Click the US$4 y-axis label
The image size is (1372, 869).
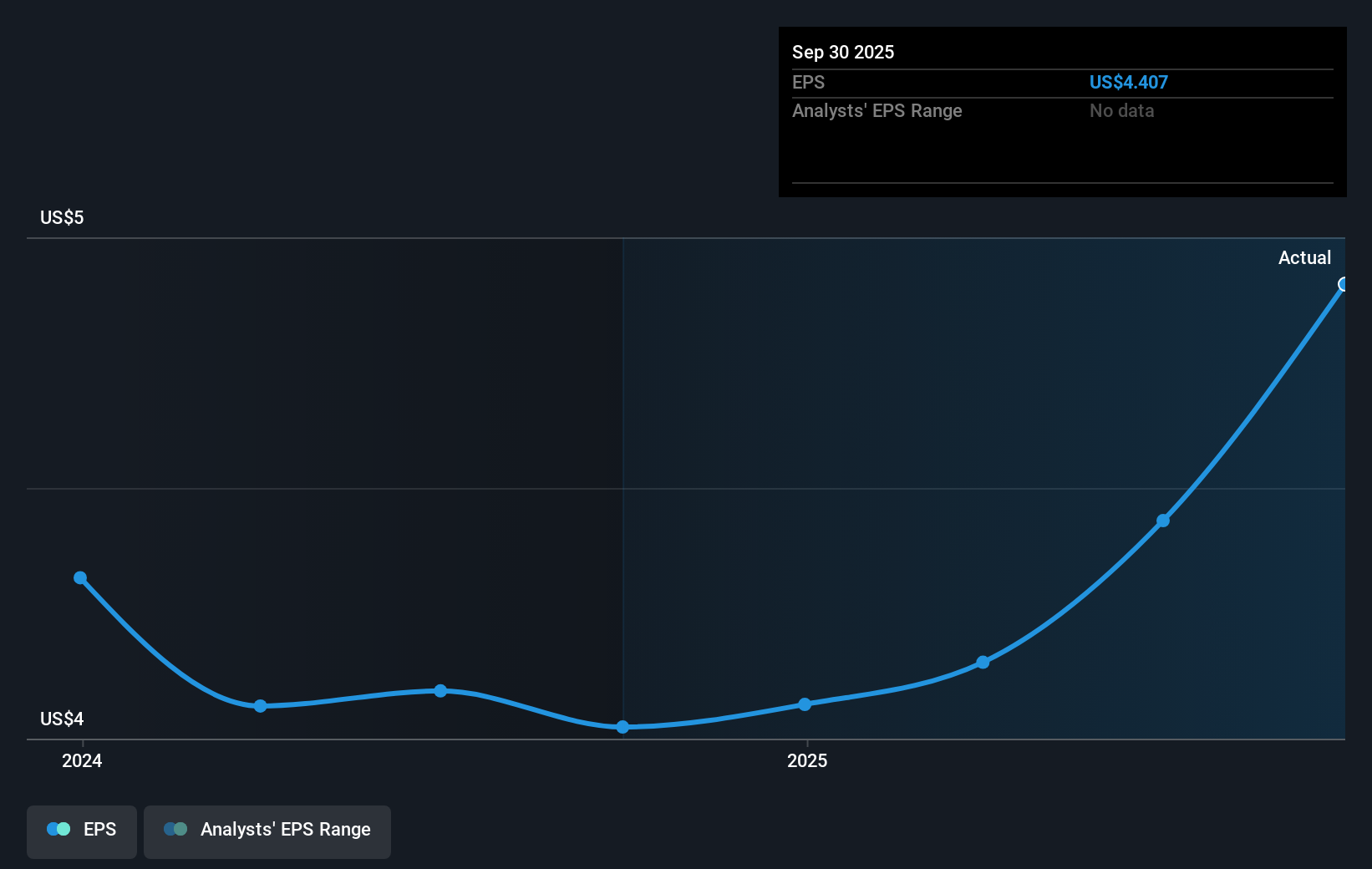point(62,719)
